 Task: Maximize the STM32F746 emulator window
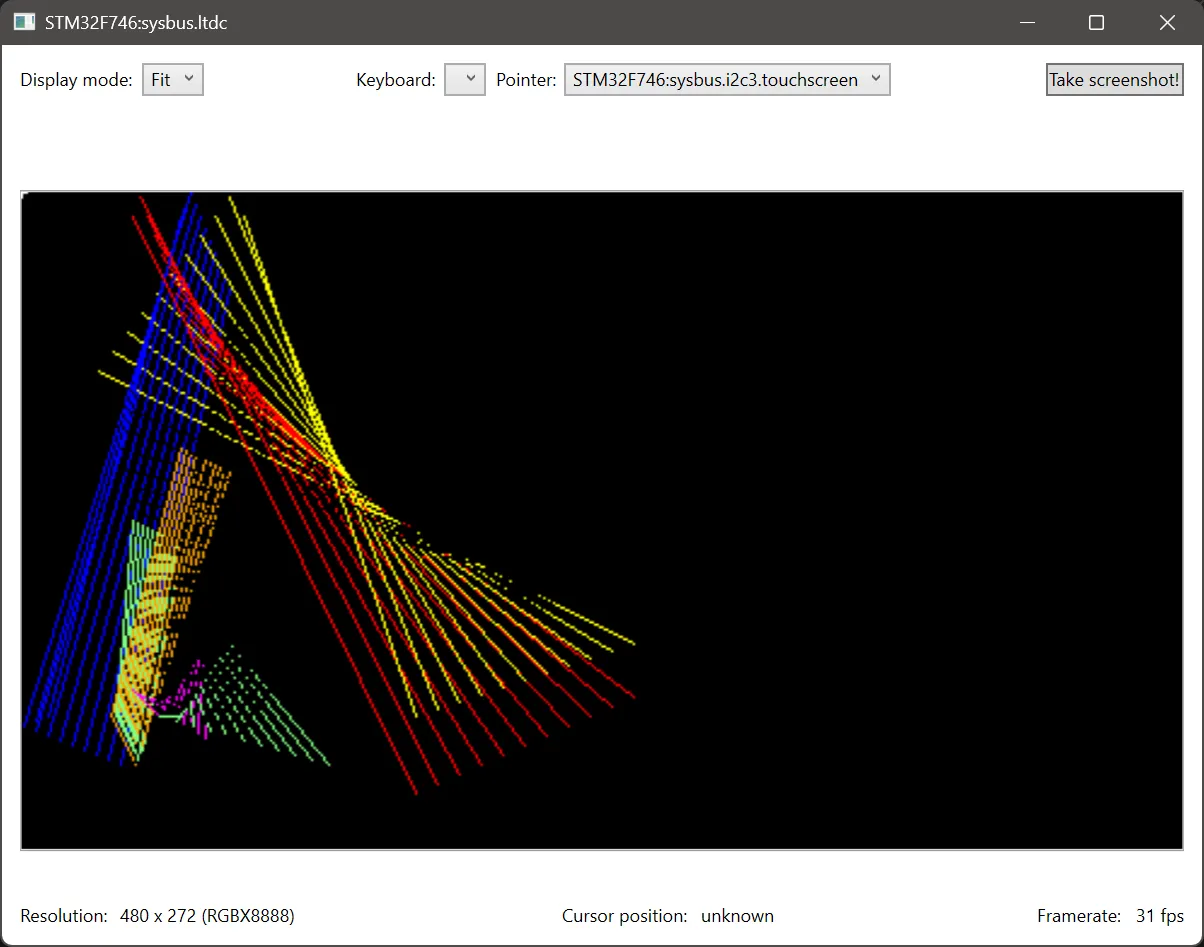1096,22
